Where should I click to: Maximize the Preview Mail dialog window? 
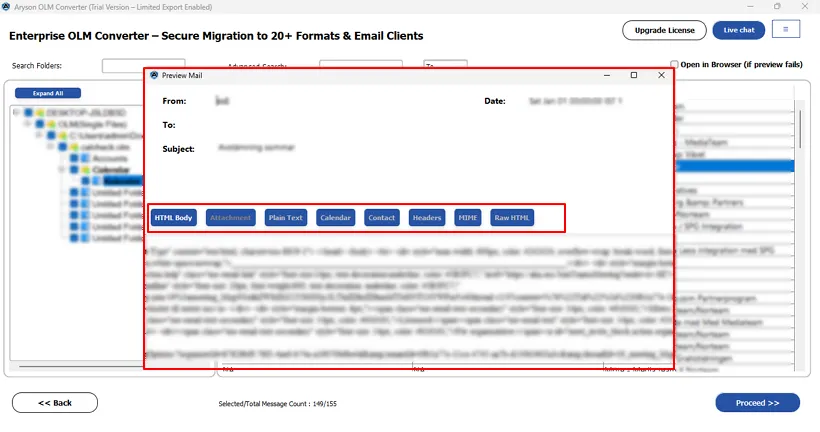click(x=633, y=75)
